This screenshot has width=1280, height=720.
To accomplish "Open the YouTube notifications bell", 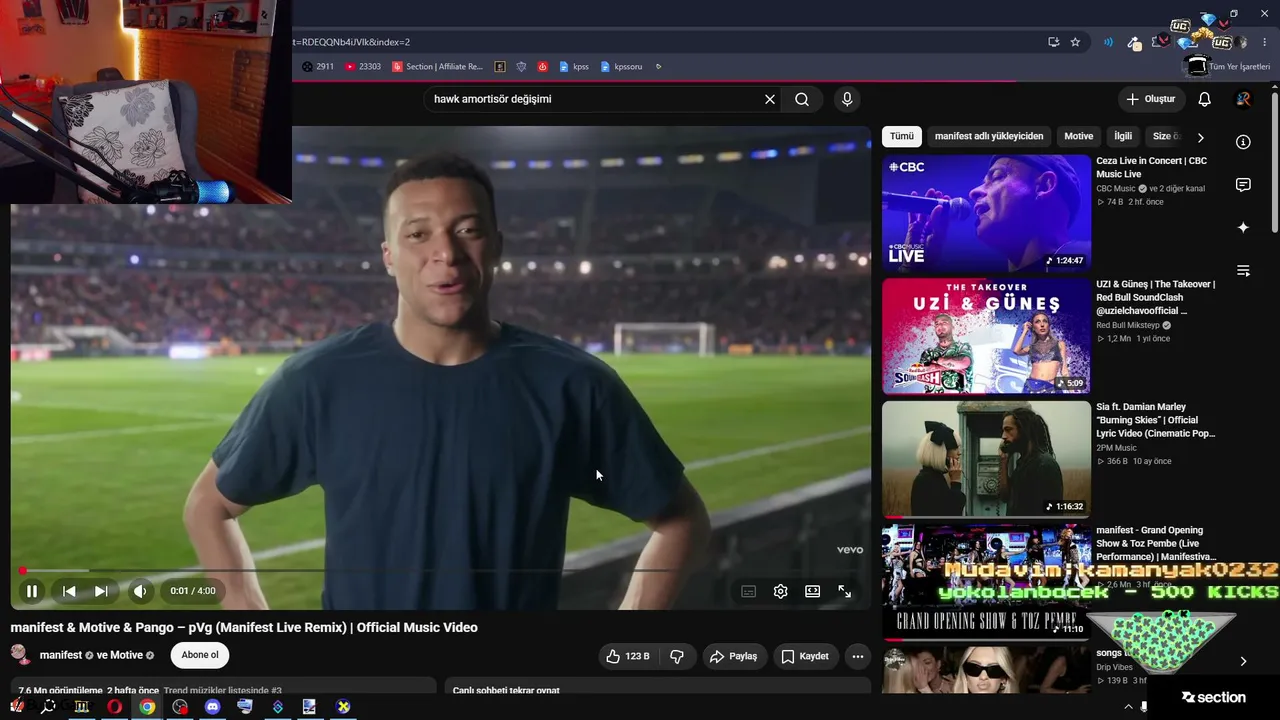I will 1205,99.
